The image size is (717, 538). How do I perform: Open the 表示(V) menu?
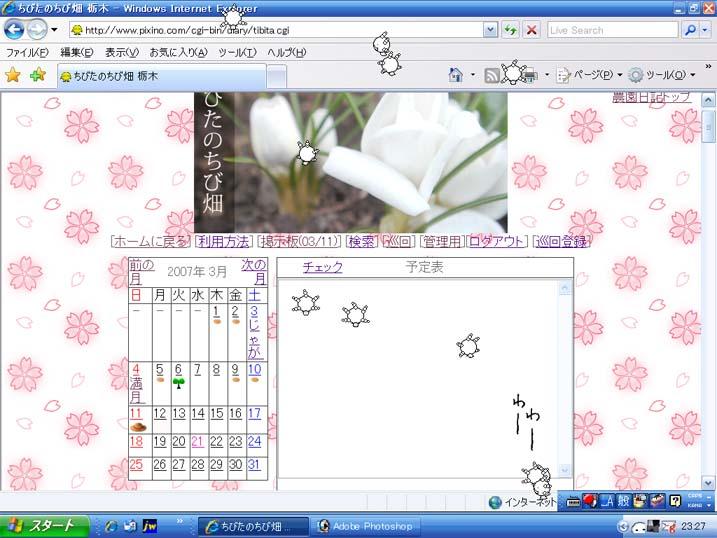coord(122,53)
